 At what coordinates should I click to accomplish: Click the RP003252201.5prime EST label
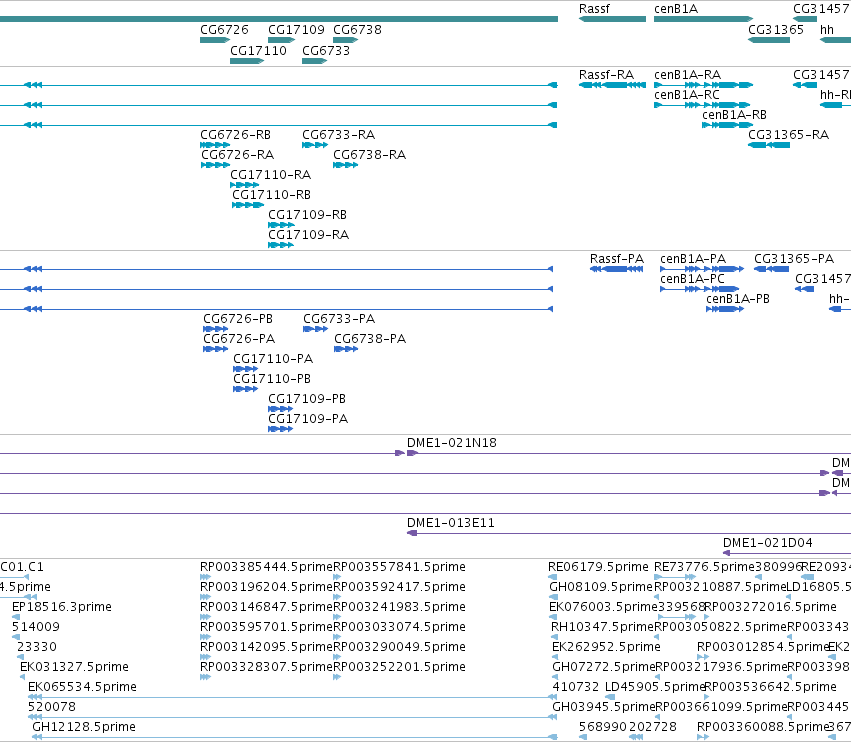pos(399,667)
